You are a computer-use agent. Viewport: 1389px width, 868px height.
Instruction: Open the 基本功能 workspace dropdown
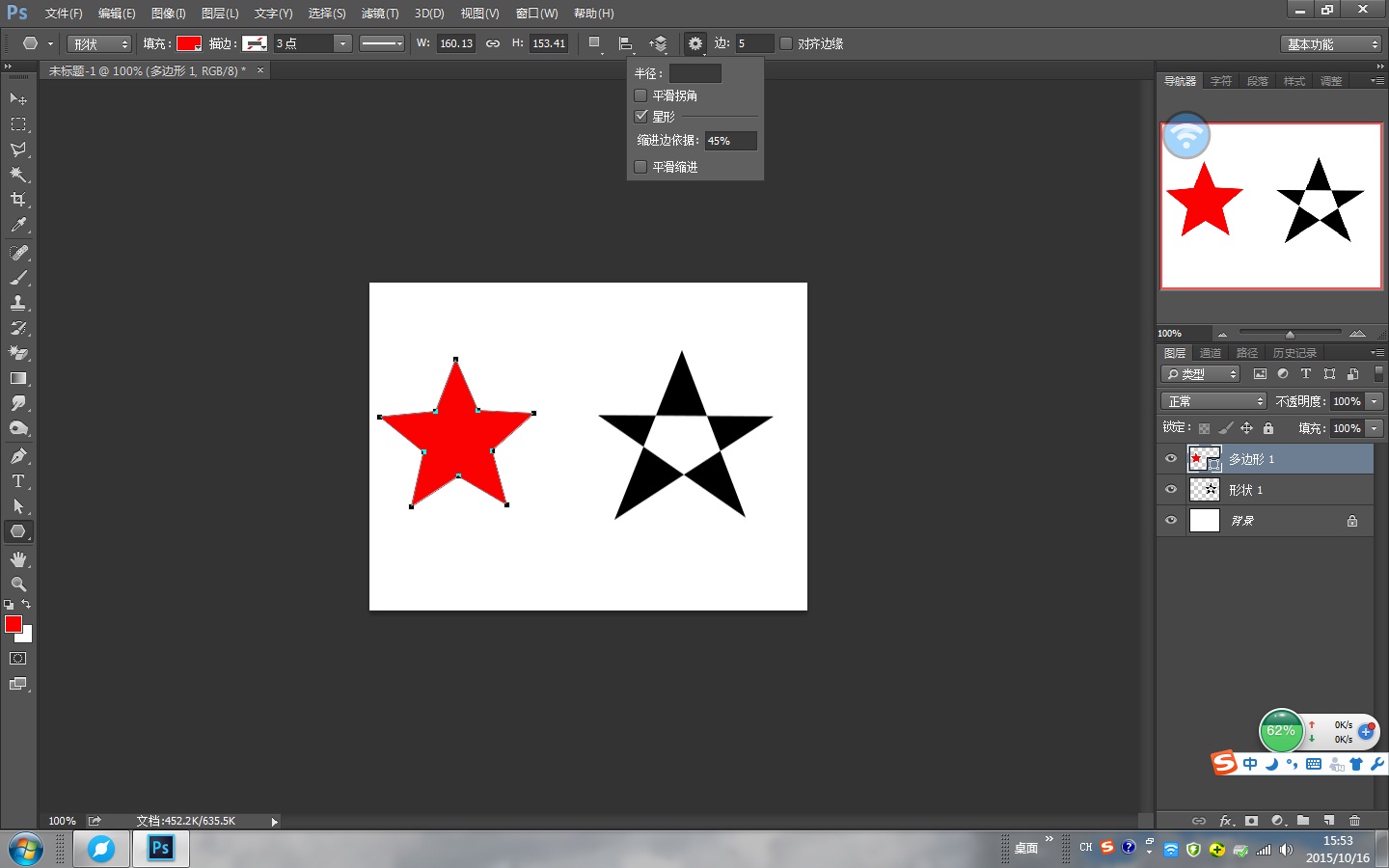(1333, 44)
